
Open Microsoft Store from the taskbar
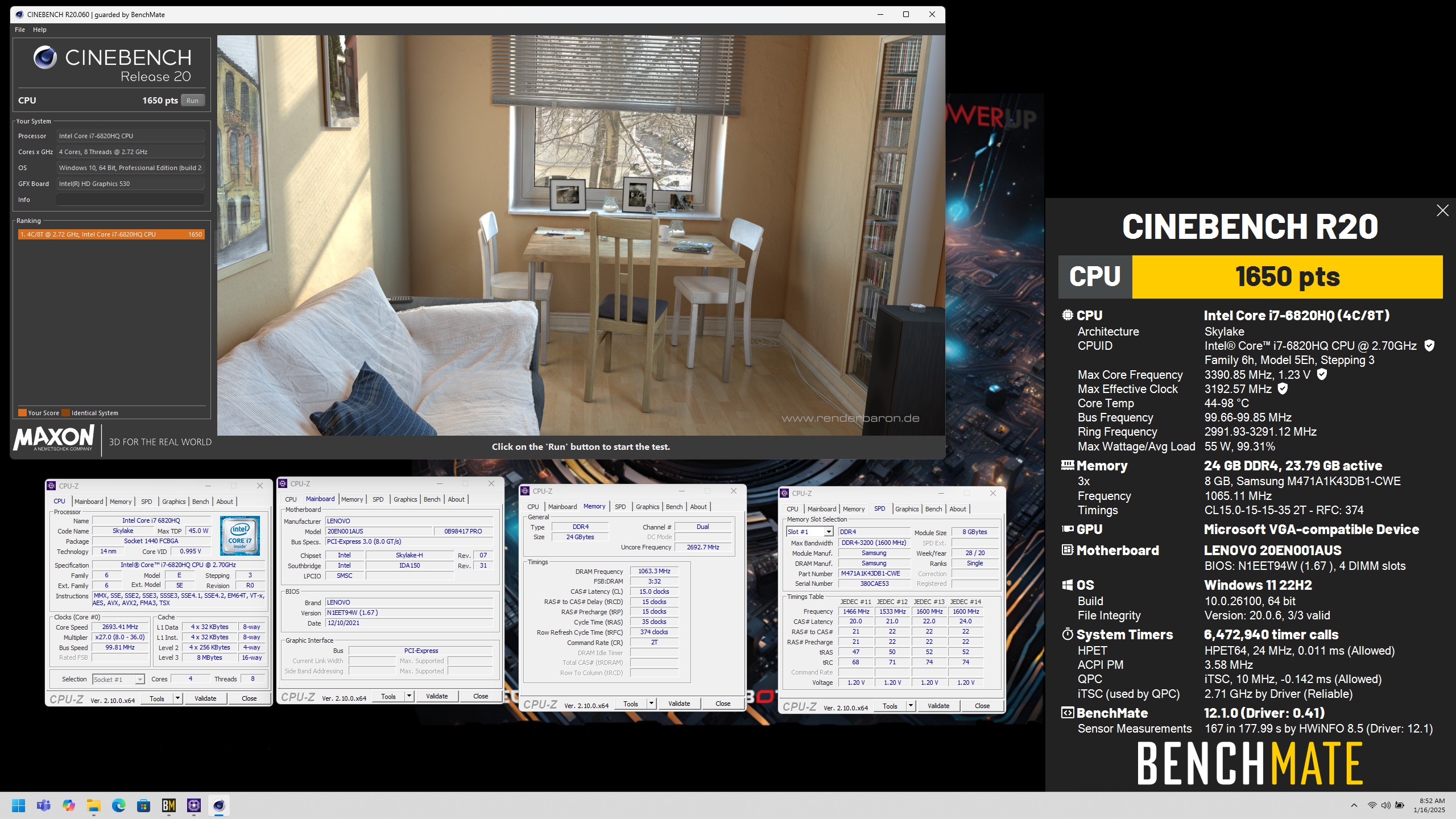coord(144,805)
